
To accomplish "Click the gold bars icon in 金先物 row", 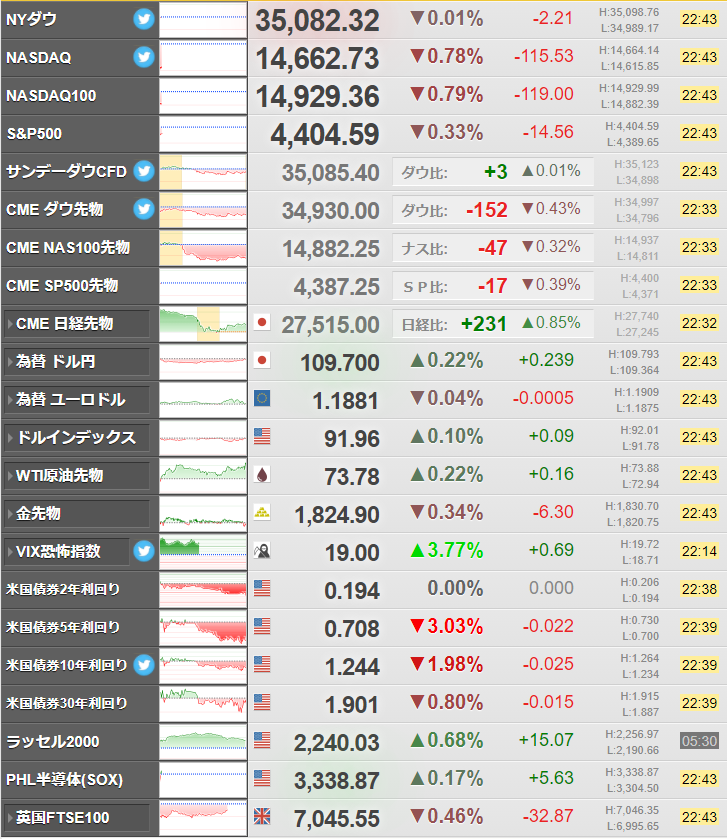I will pyautogui.click(x=262, y=513).
